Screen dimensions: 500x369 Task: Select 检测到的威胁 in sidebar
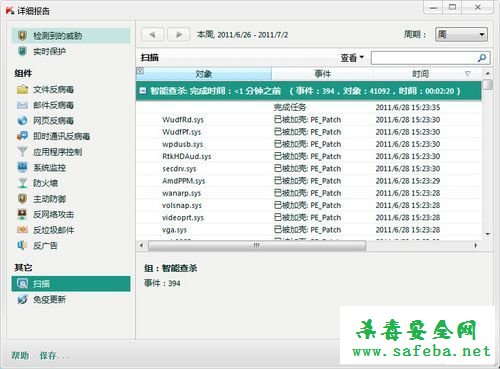point(71,36)
